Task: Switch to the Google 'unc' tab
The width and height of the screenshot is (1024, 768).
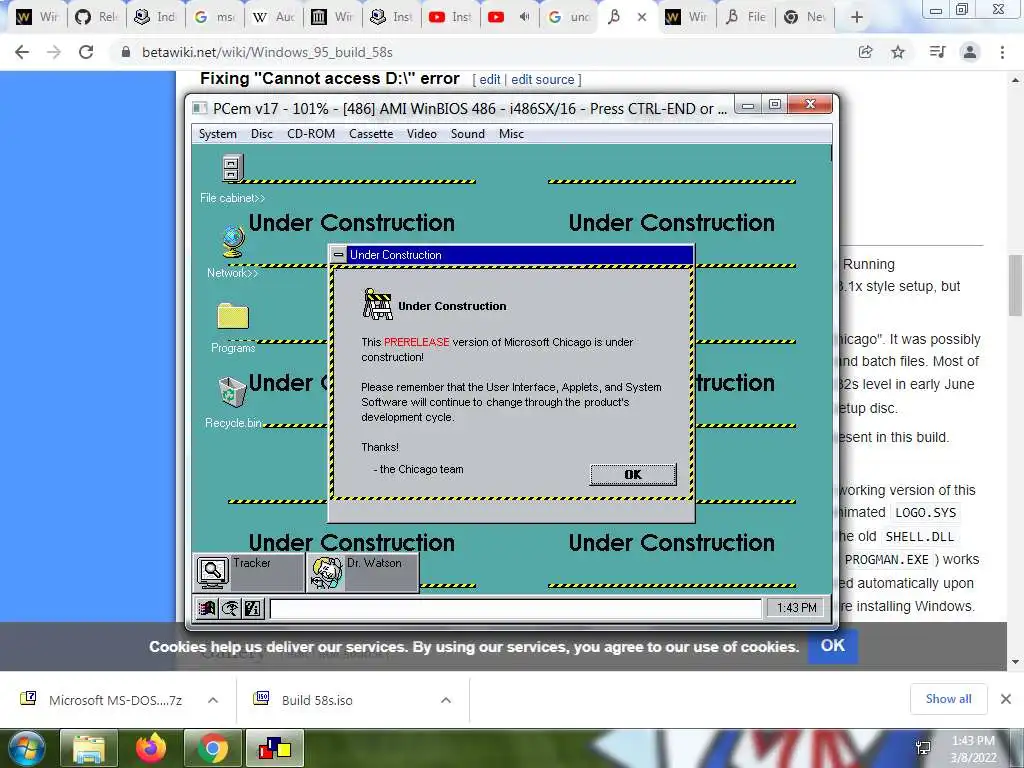Action: pyautogui.click(x=569, y=18)
